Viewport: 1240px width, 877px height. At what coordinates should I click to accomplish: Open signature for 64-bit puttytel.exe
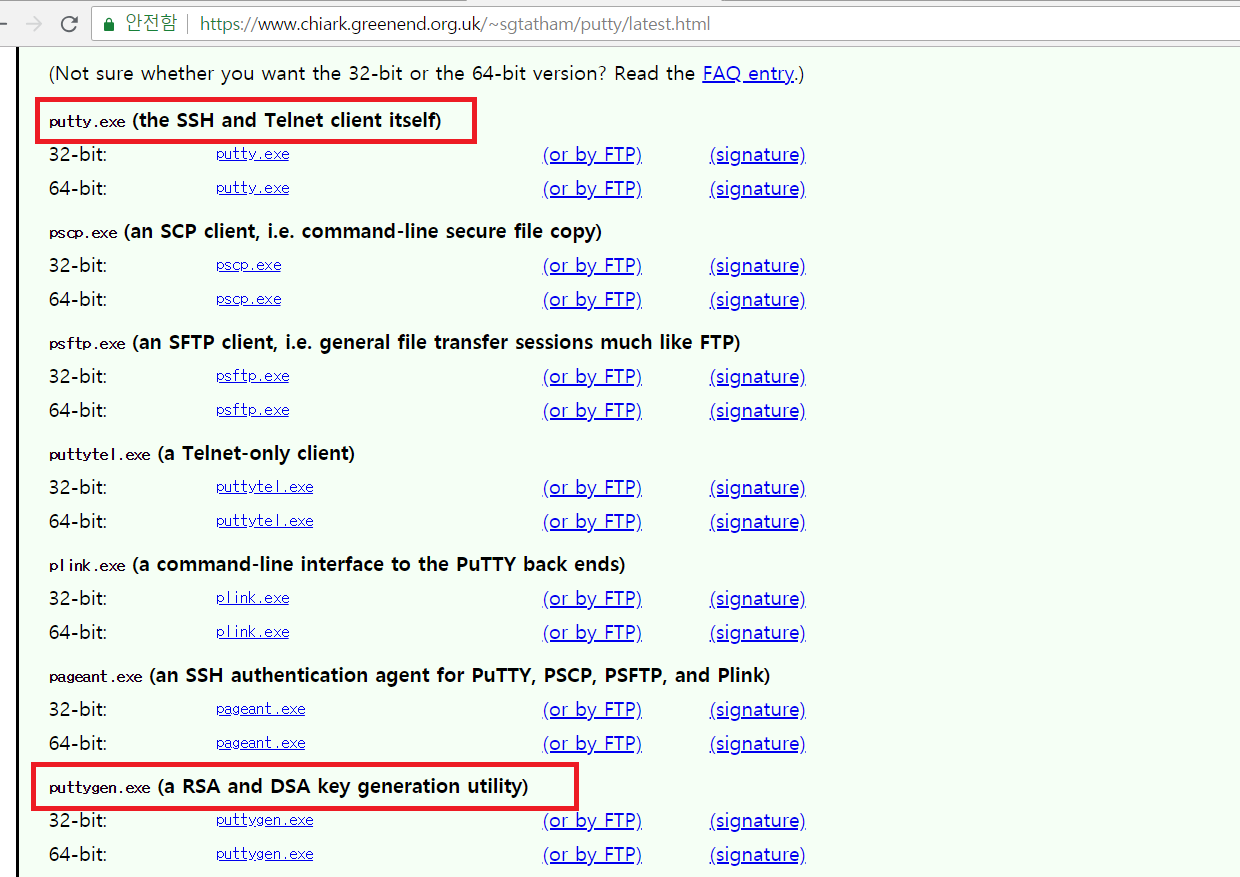(757, 522)
